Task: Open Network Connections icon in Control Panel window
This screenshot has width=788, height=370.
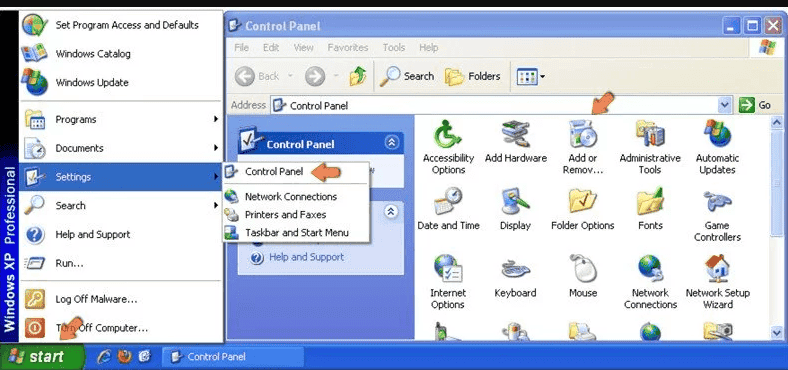Action: click(x=650, y=282)
